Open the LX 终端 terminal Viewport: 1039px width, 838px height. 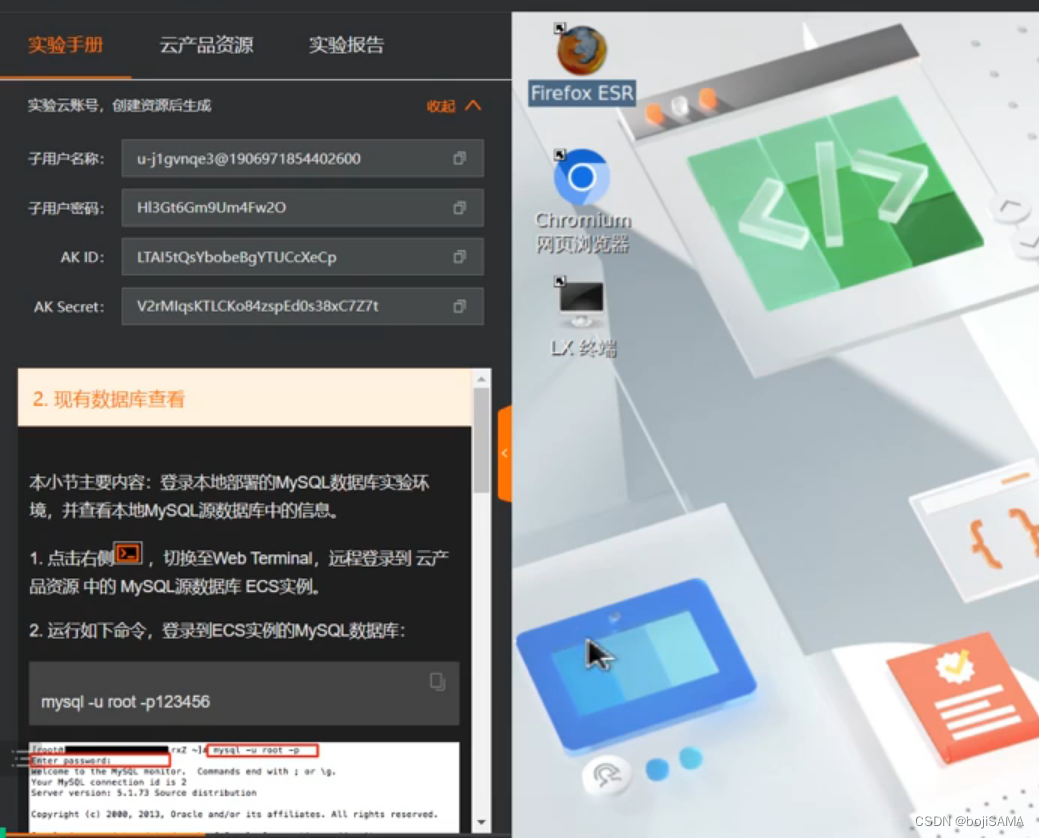click(x=579, y=300)
